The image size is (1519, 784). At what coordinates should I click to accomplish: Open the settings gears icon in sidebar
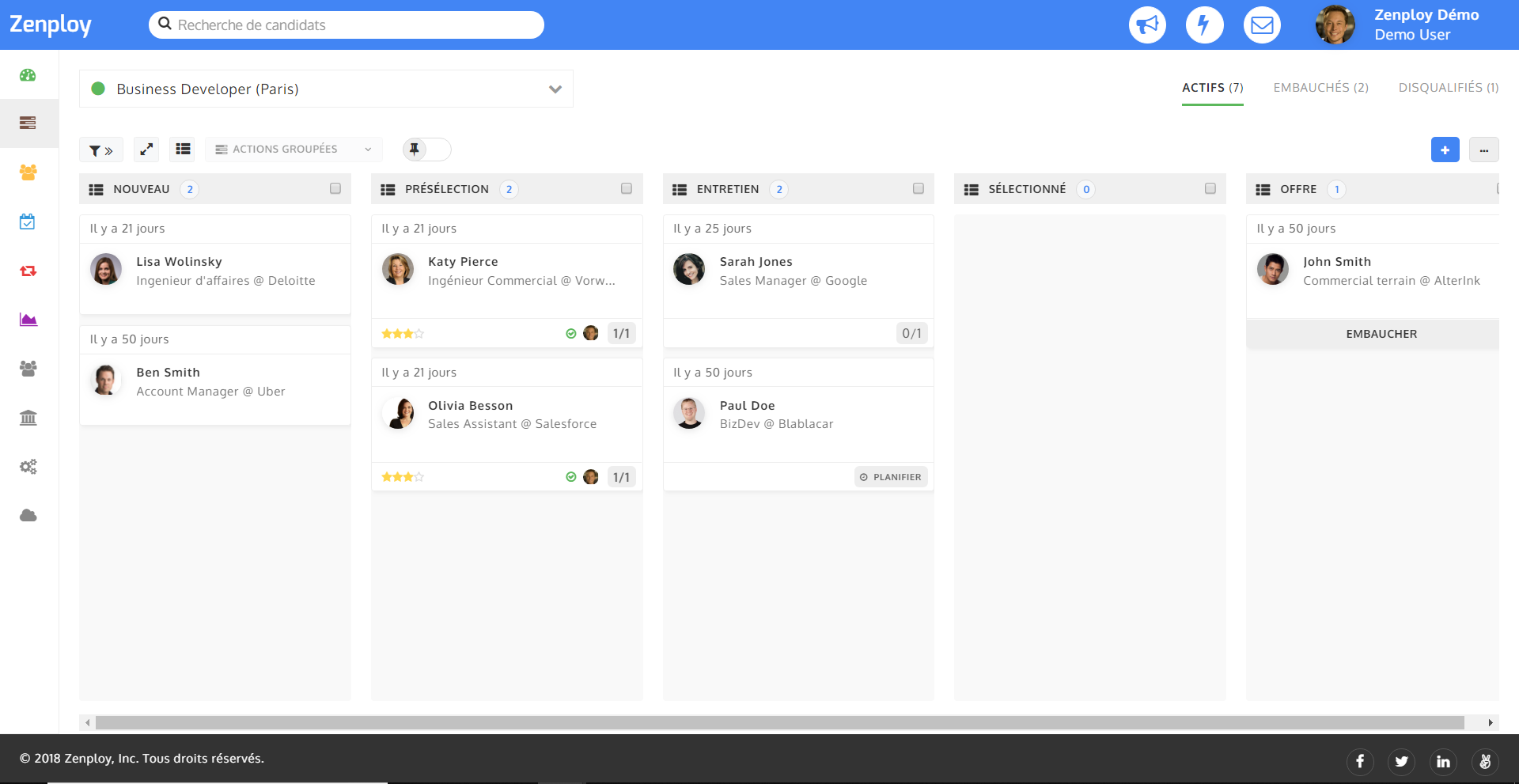pos(28,467)
